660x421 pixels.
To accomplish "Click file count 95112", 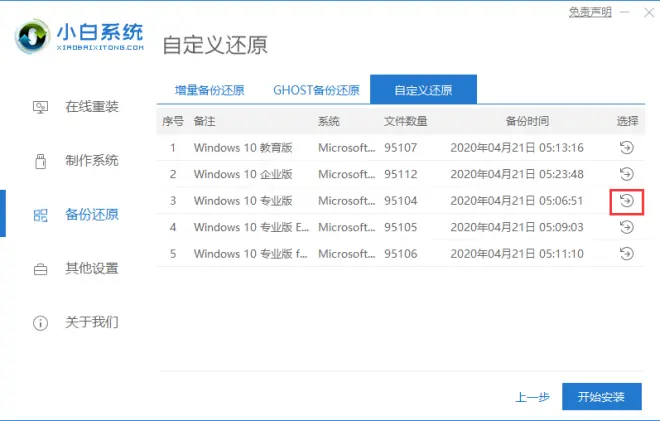I will (x=400, y=174).
